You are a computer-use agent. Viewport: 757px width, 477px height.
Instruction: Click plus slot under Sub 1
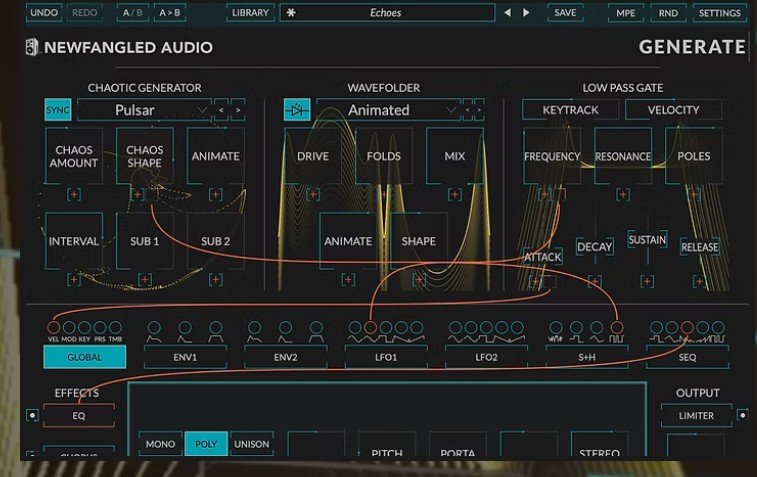(145, 280)
